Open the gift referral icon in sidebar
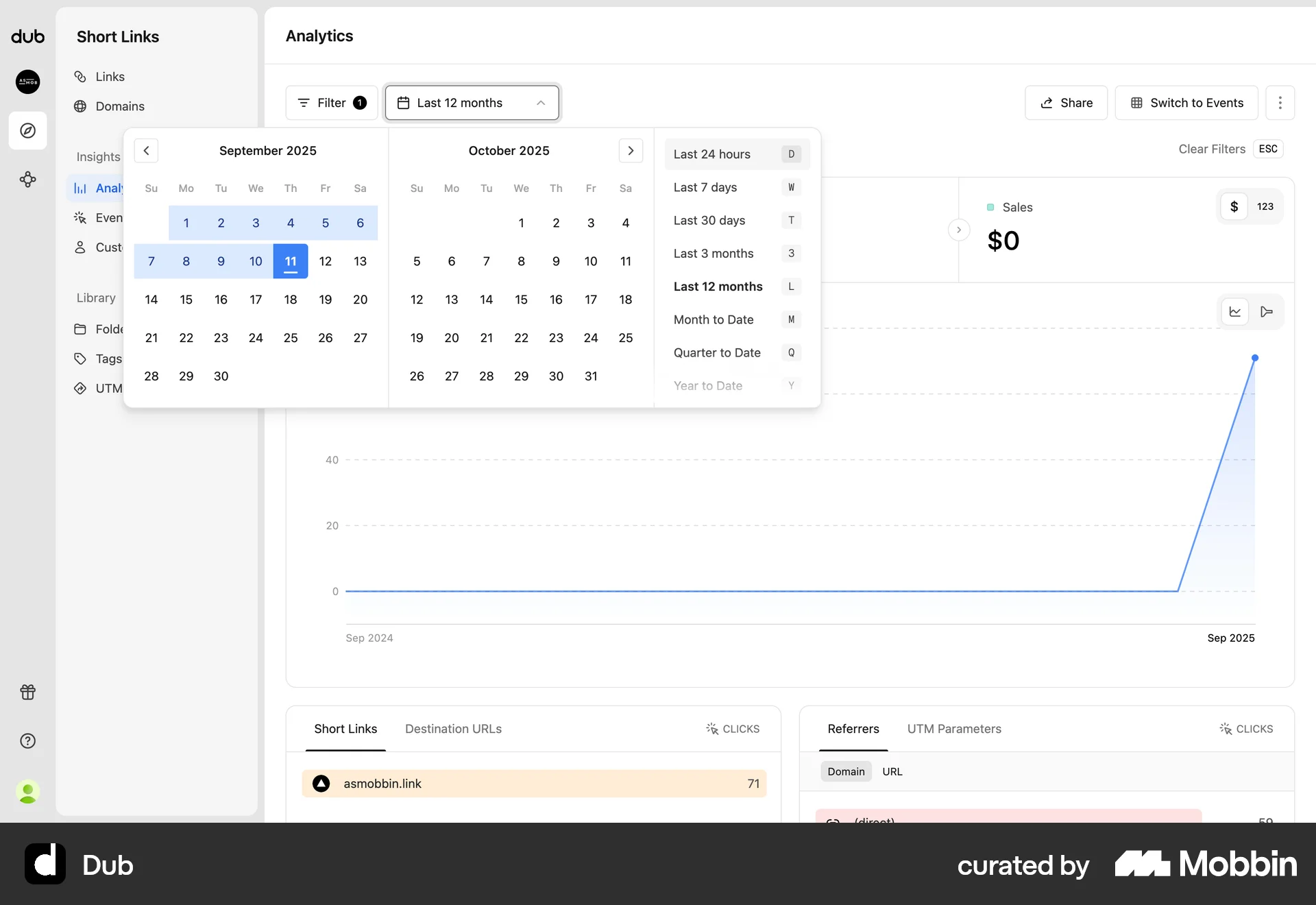The image size is (1316, 905). (x=27, y=692)
